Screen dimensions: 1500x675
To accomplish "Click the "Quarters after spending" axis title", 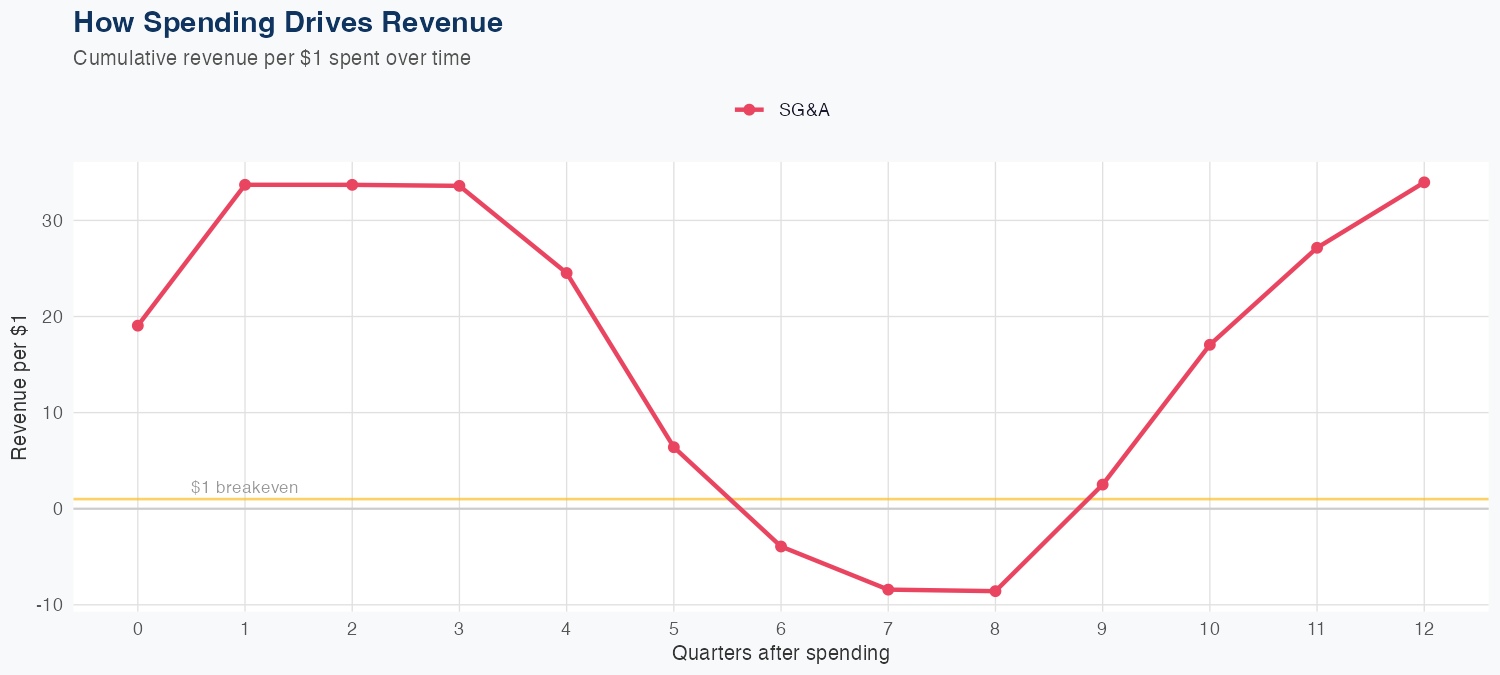I will (x=780, y=654).
